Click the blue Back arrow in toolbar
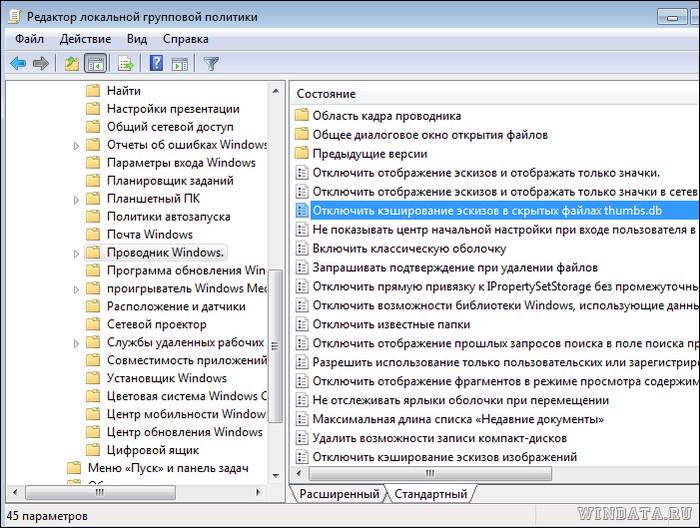The height and width of the screenshot is (528, 700). (x=17, y=64)
